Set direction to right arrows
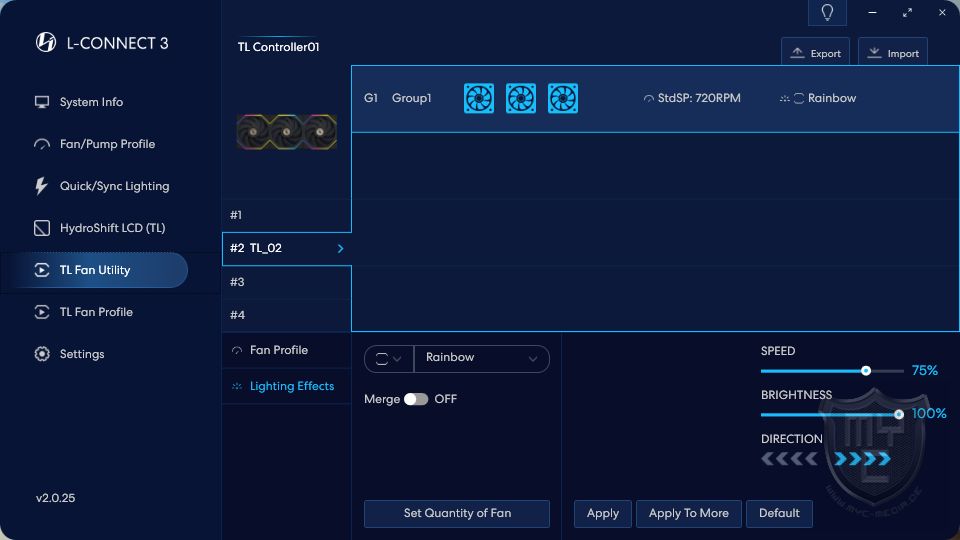This screenshot has height=540, width=960. 863,459
